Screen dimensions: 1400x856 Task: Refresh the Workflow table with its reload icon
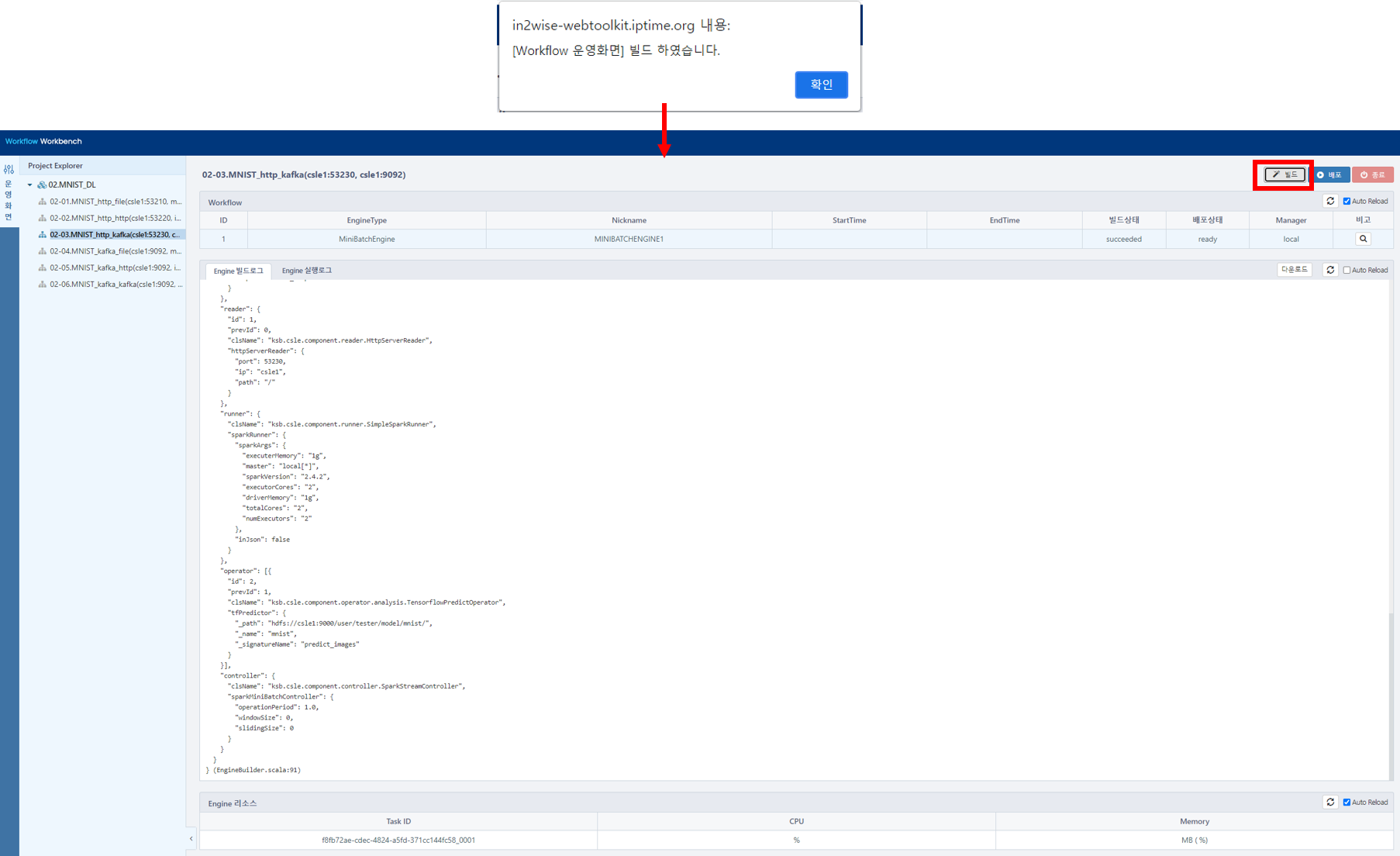(1330, 200)
